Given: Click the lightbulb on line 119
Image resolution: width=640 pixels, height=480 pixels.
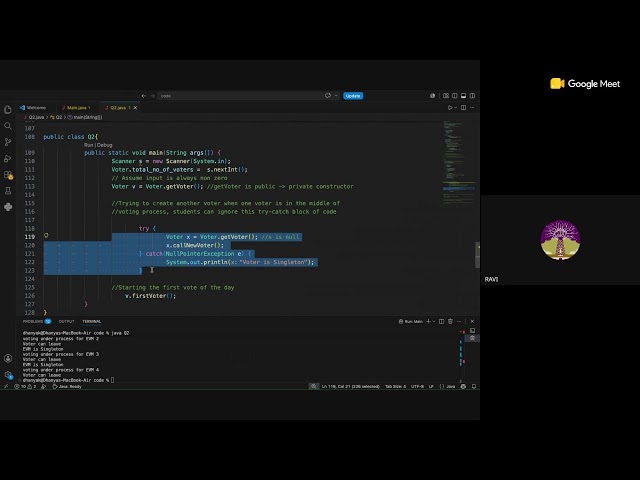Looking at the screenshot, I should pos(46,236).
